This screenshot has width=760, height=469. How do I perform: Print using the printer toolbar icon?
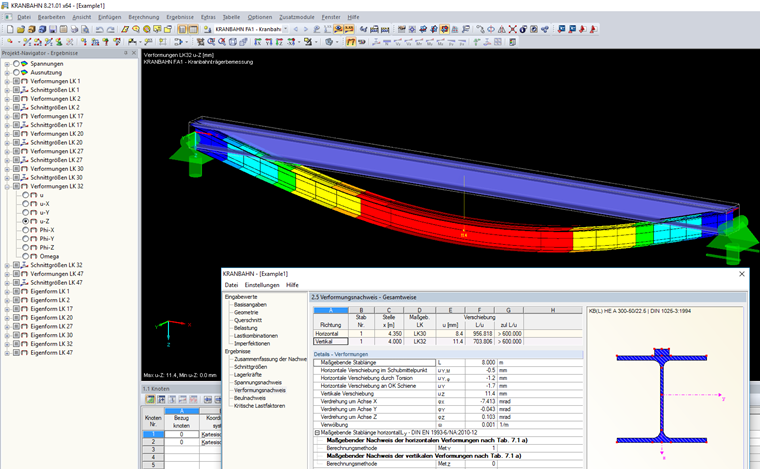75,29
